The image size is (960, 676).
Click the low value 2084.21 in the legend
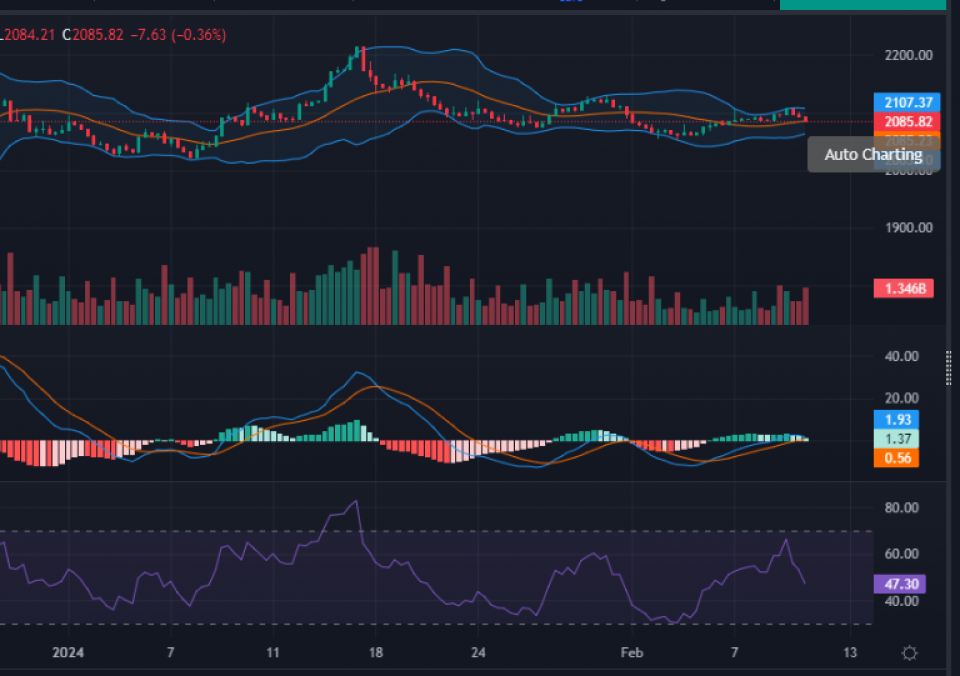(x=27, y=35)
